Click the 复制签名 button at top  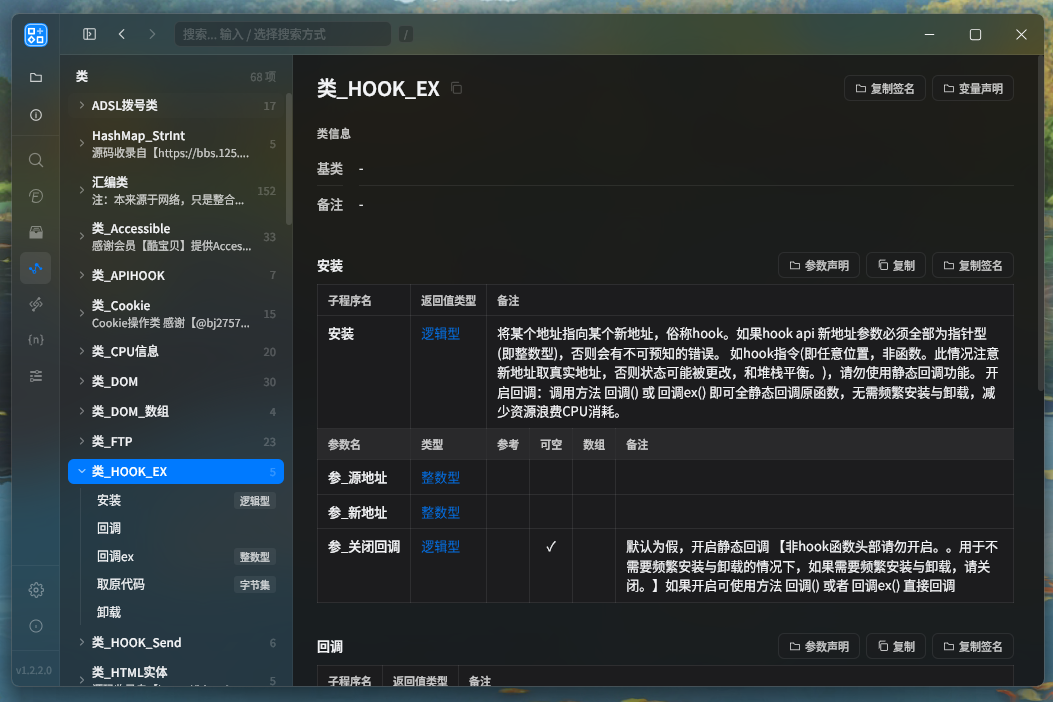click(x=884, y=89)
